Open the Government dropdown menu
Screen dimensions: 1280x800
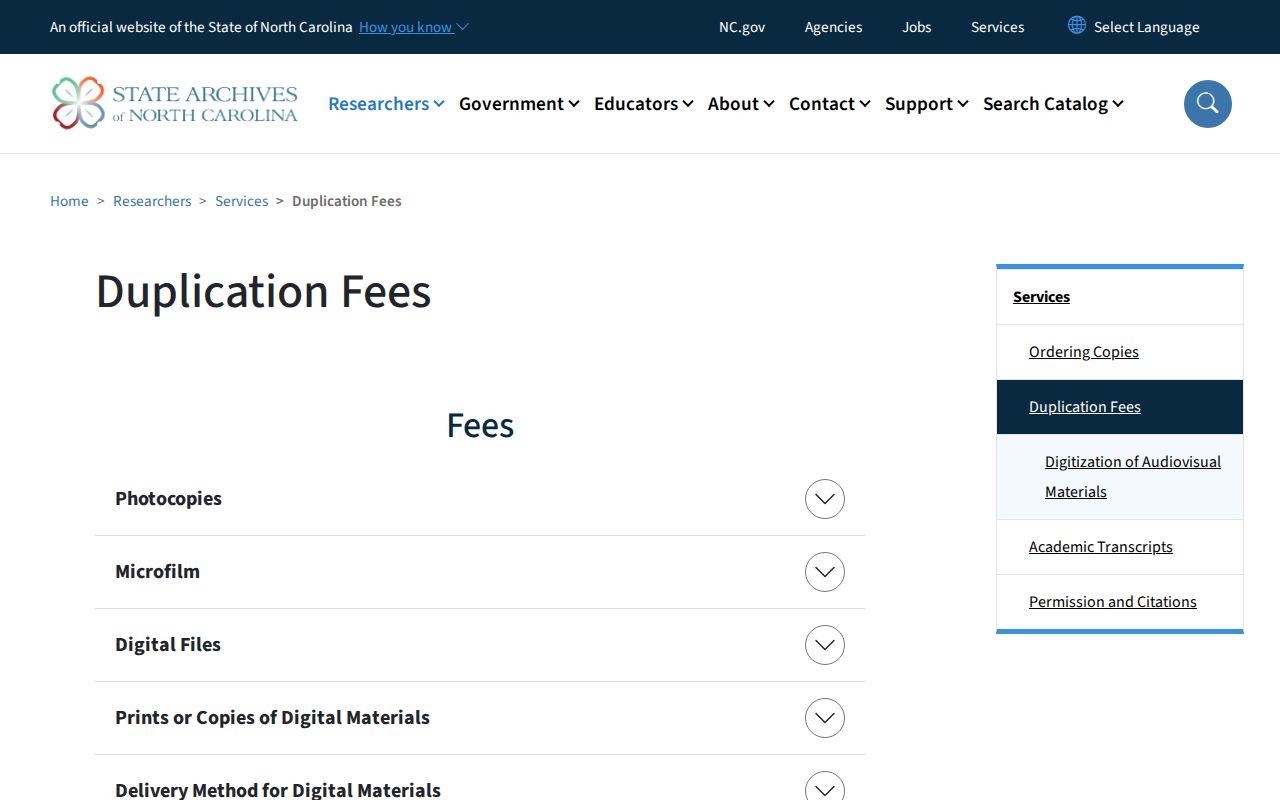click(519, 104)
